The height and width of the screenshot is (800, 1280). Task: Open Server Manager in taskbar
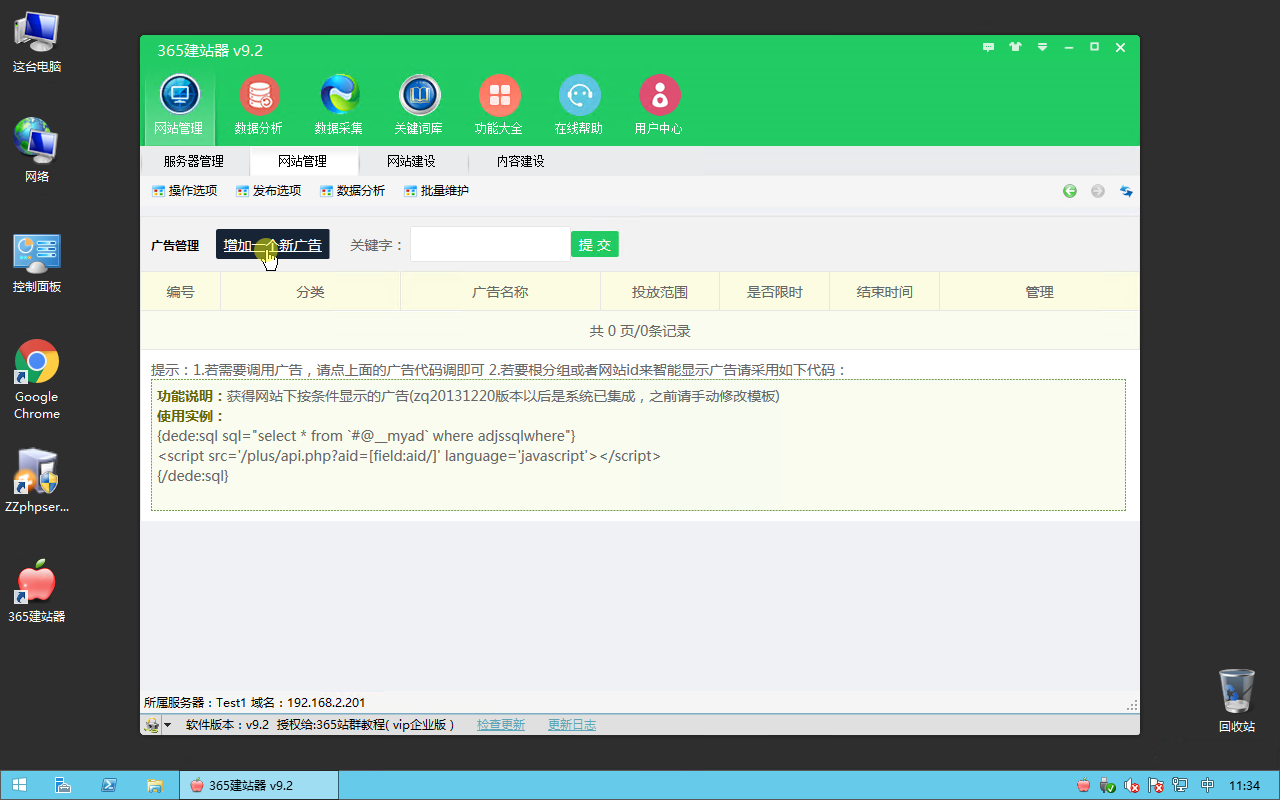[62, 785]
